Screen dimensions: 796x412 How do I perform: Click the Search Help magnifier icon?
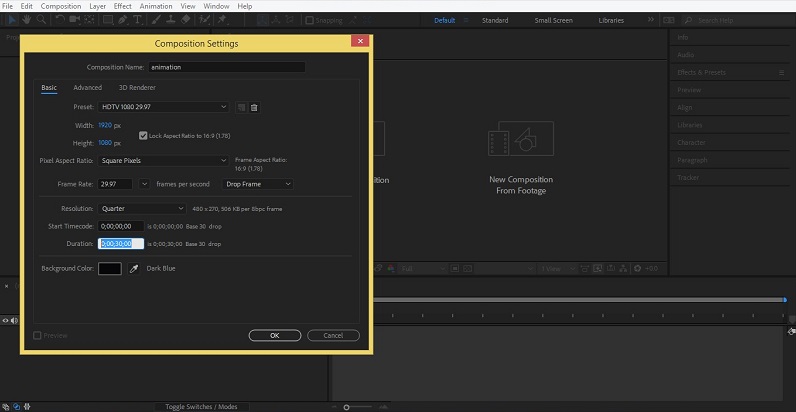[688, 20]
